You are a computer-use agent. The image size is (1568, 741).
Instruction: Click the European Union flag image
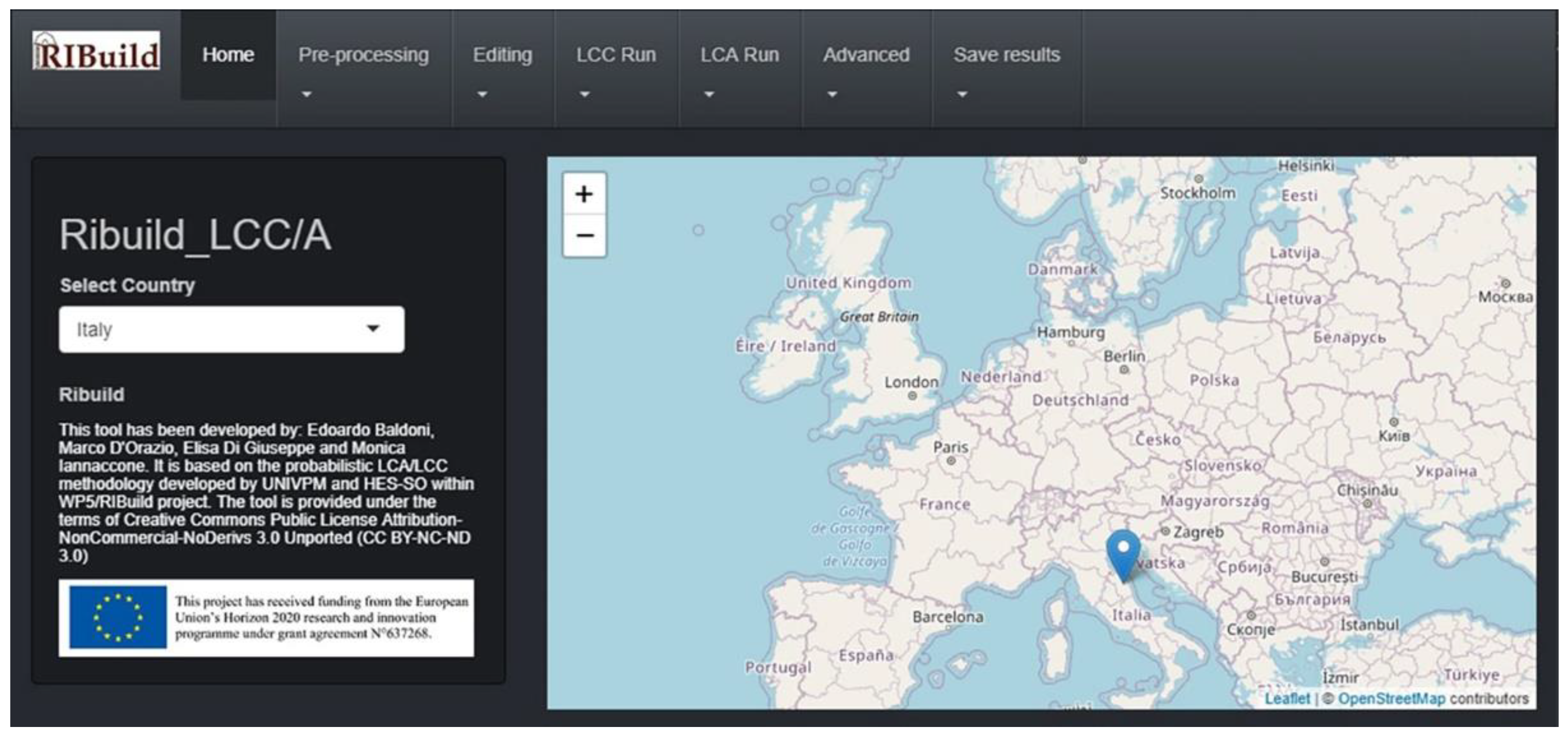click(117, 617)
